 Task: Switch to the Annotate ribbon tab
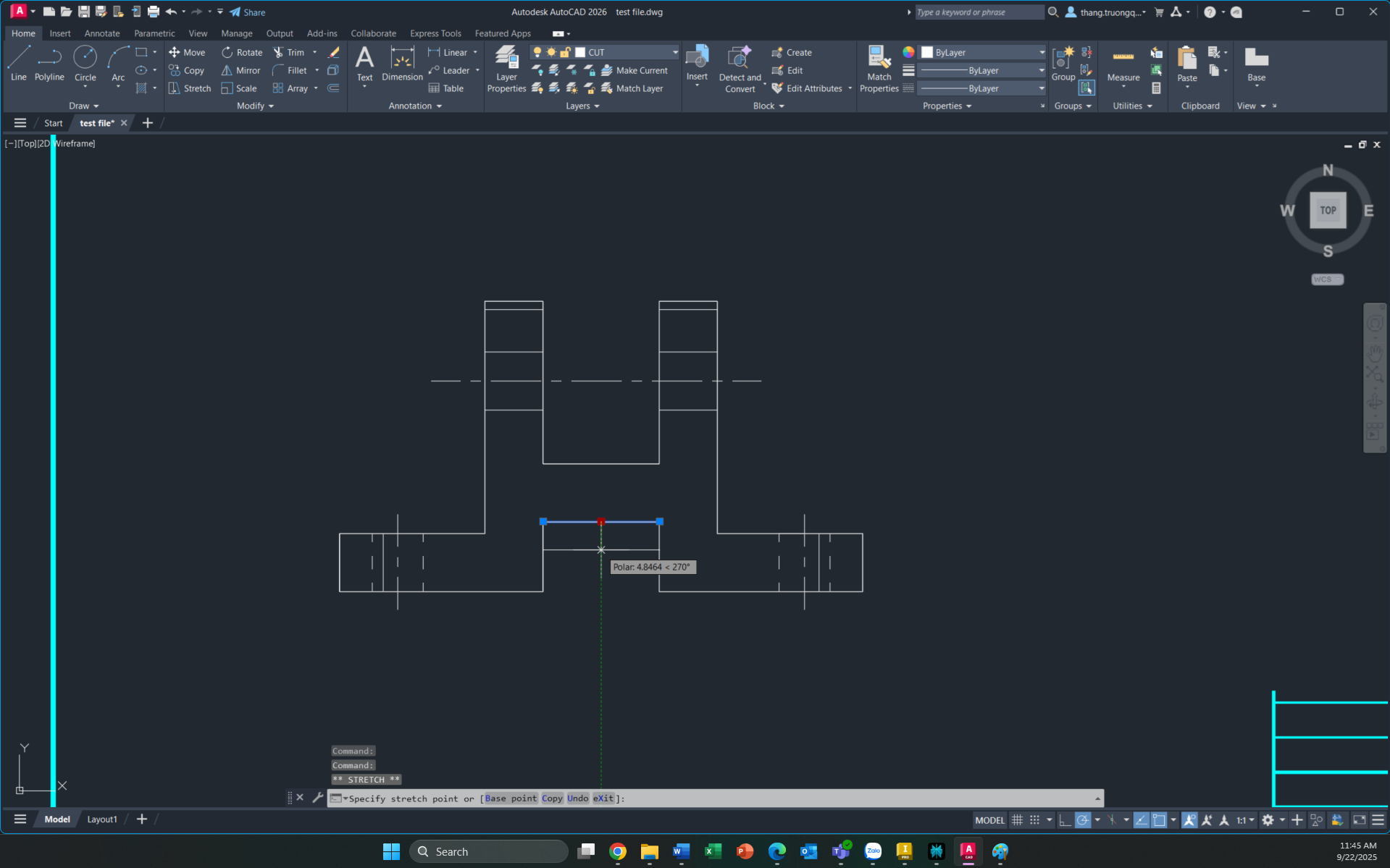(101, 33)
